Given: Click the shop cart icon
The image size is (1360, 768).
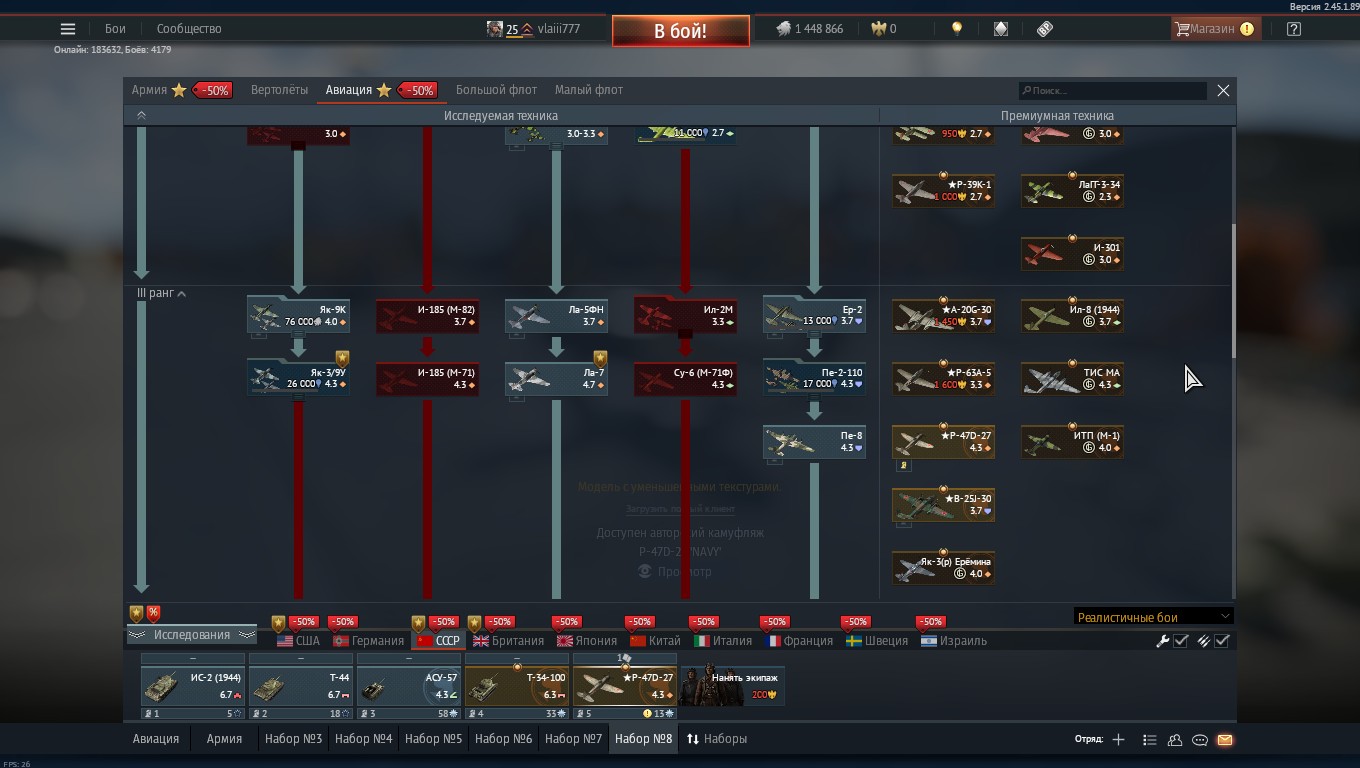Looking at the screenshot, I should point(1182,29).
